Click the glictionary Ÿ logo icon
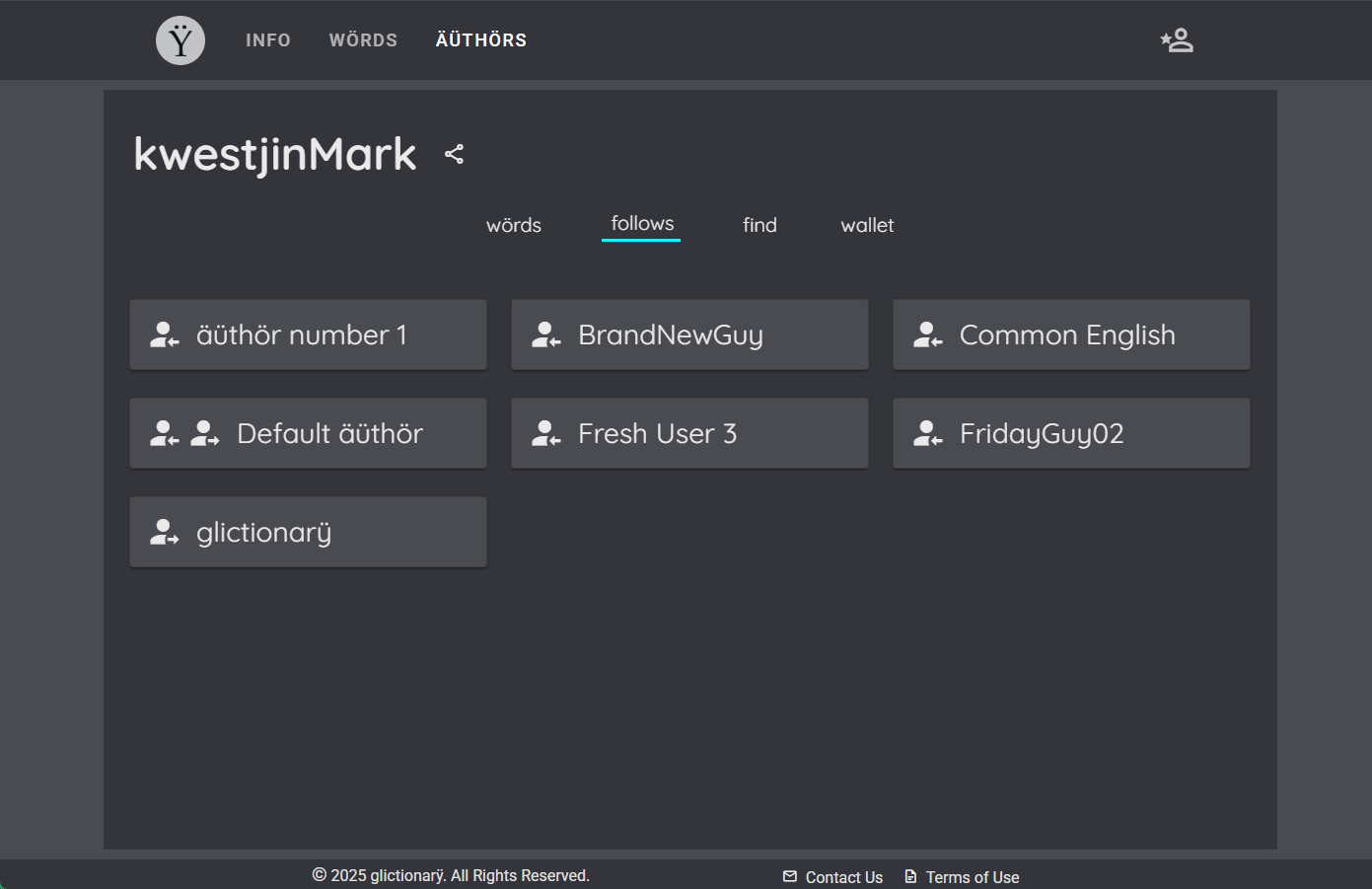Image resolution: width=1372 pixels, height=889 pixels. 181,40
